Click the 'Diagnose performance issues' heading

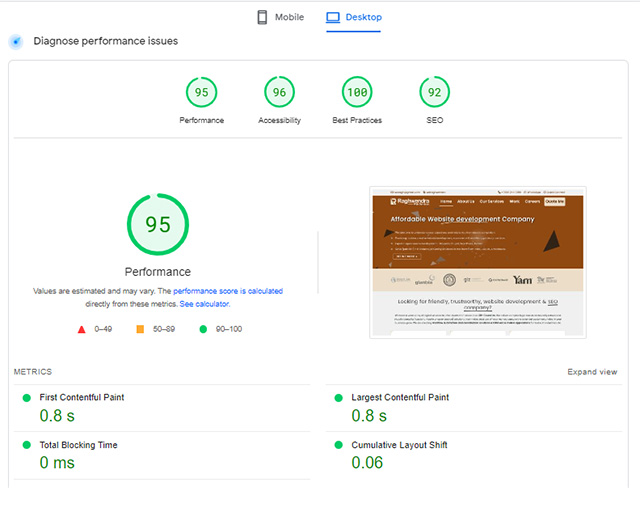click(106, 41)
